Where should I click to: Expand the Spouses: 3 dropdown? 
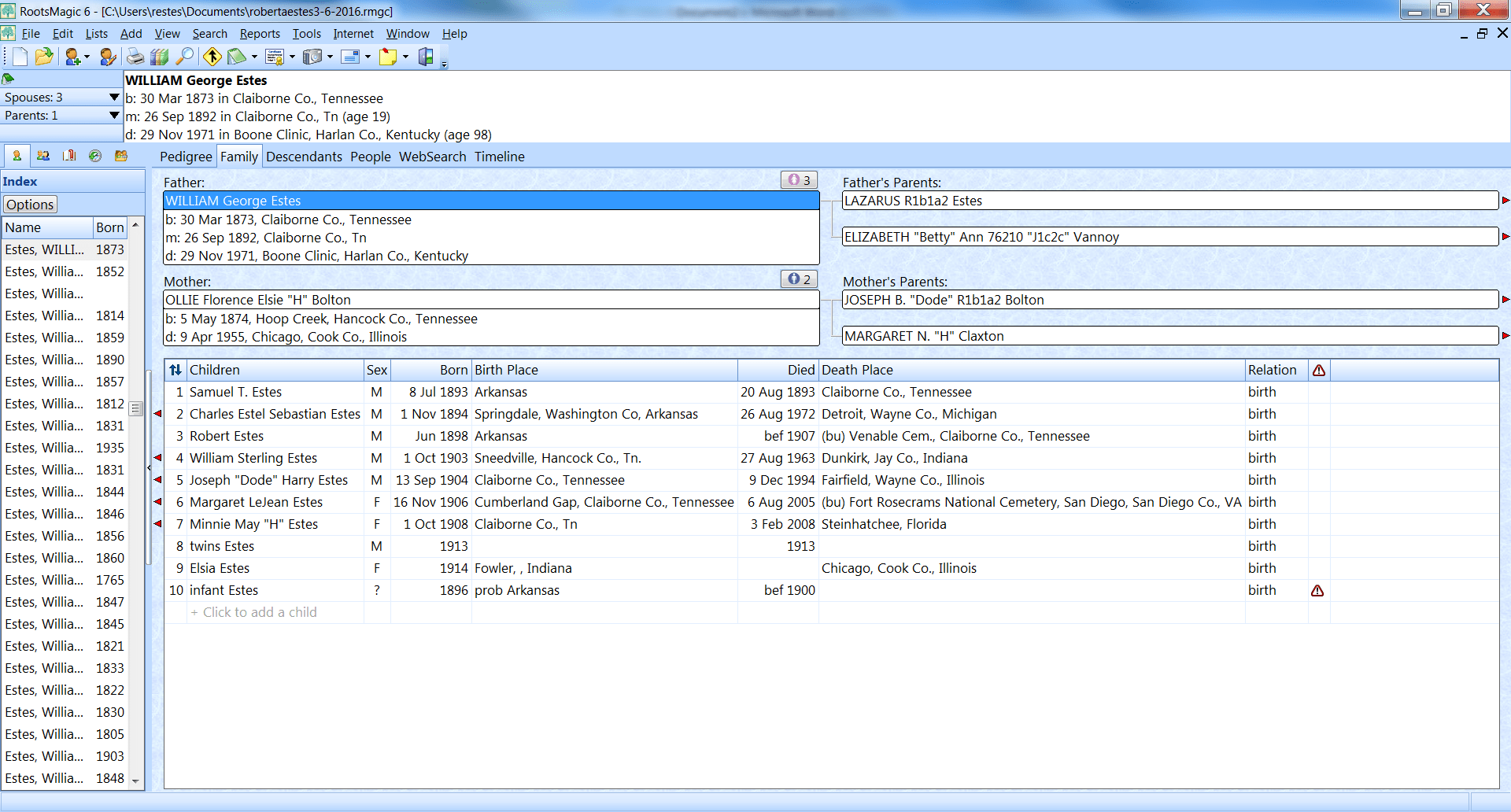[x=113, y=97]
